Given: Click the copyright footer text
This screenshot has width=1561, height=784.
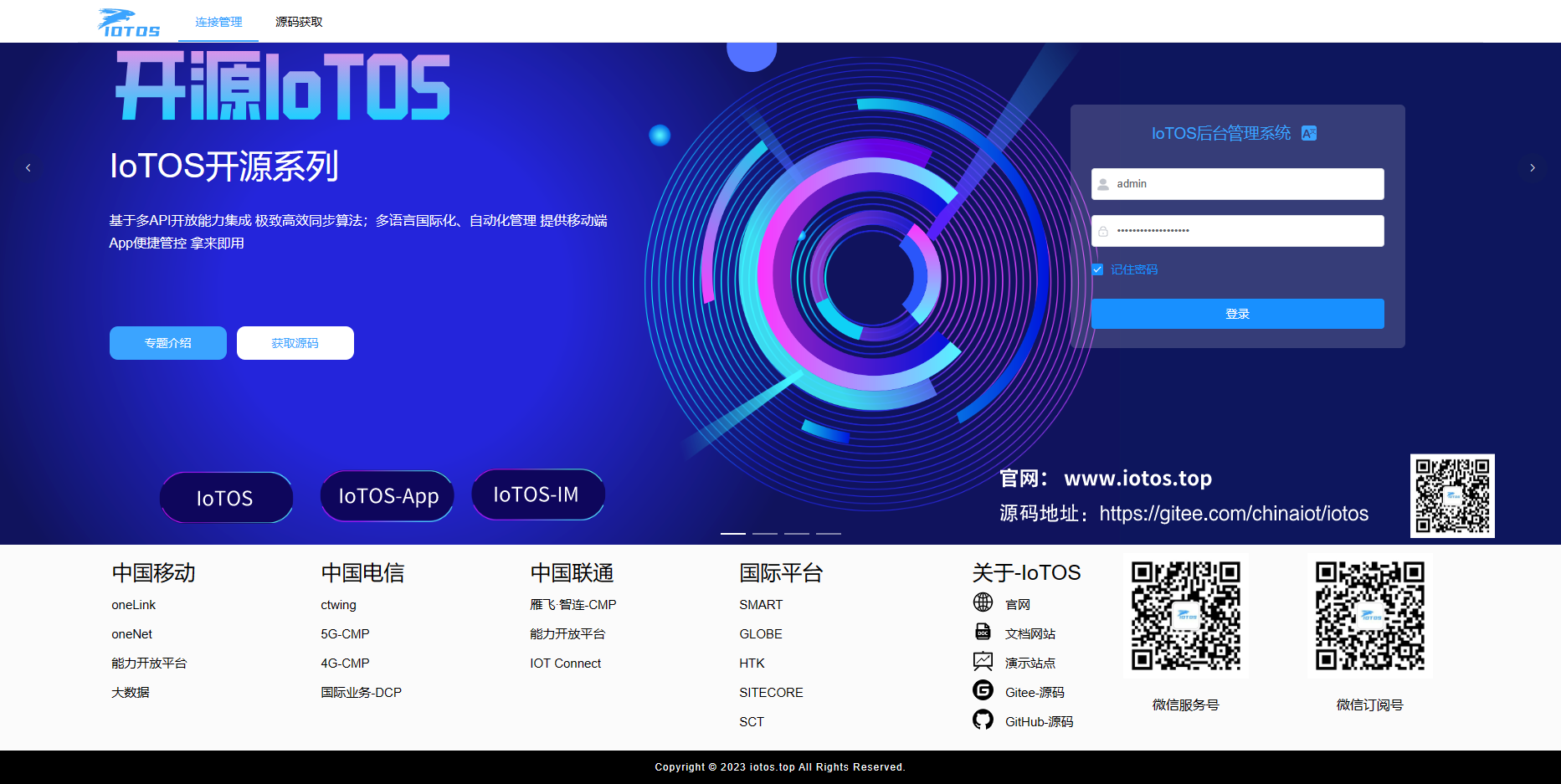Looking at the screenshot, I should point(780,767).
